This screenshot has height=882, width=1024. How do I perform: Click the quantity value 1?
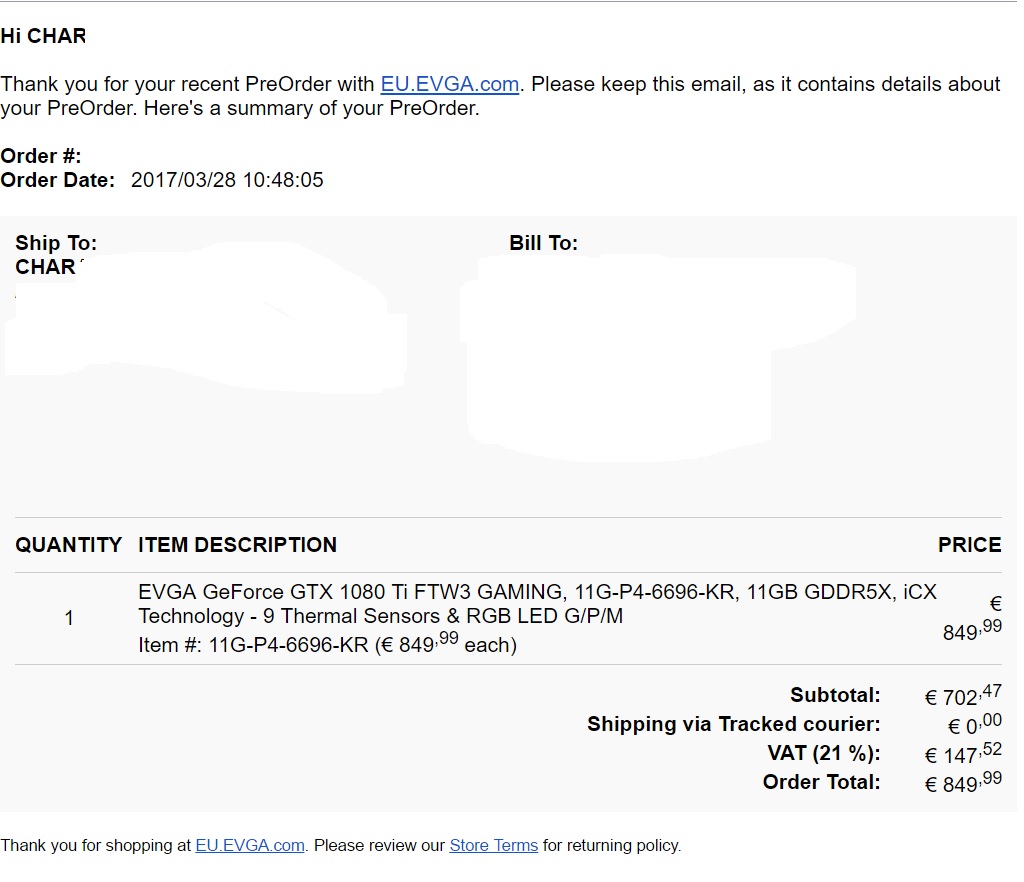69,618
